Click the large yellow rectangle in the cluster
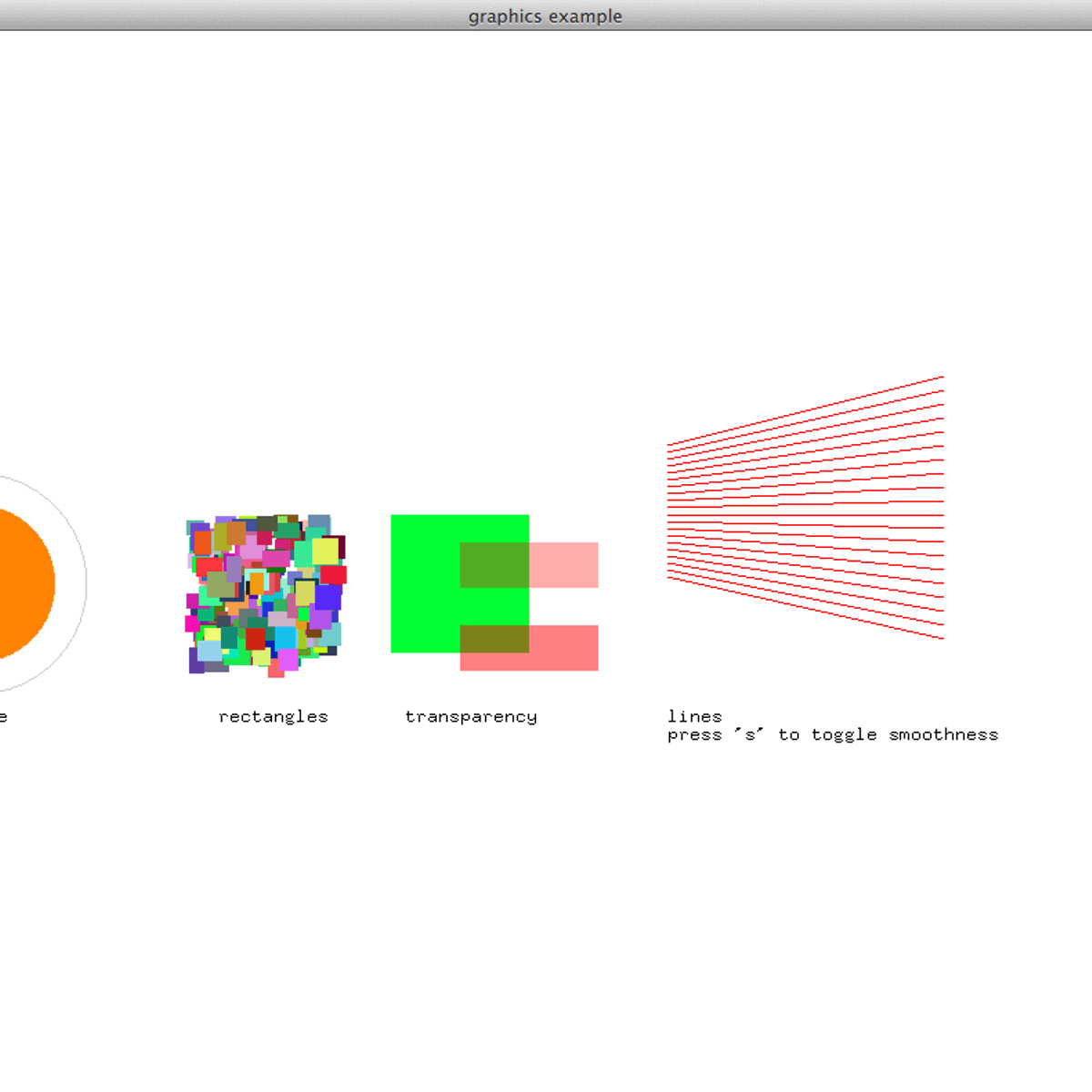Image resolution: width=1092 pixels, height=1092 pixels. coord(325,551)
